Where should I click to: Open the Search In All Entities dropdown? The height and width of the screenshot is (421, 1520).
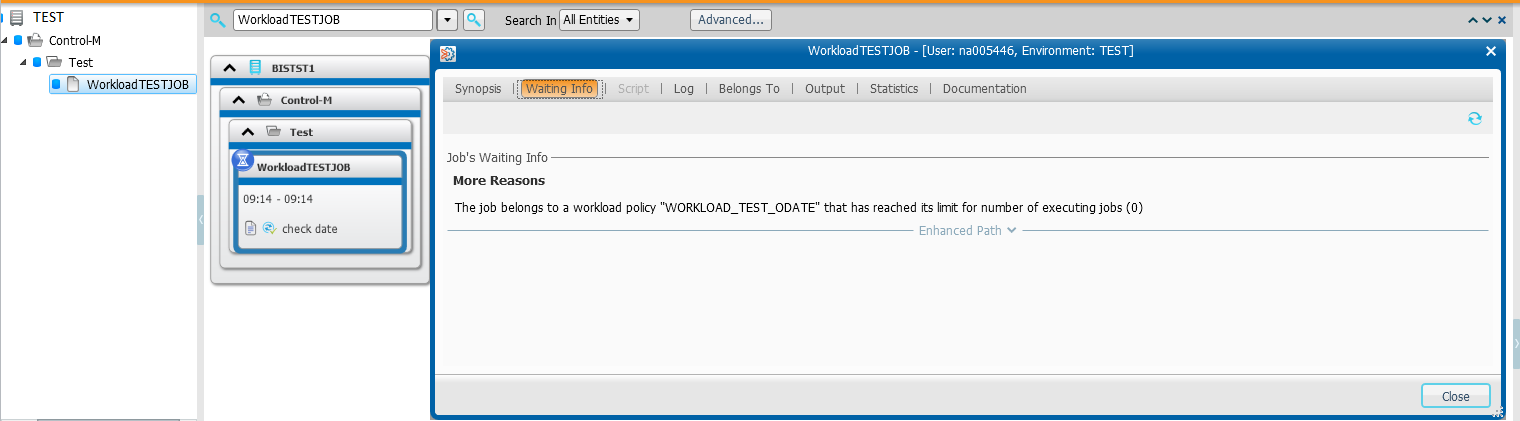[599, 20]
